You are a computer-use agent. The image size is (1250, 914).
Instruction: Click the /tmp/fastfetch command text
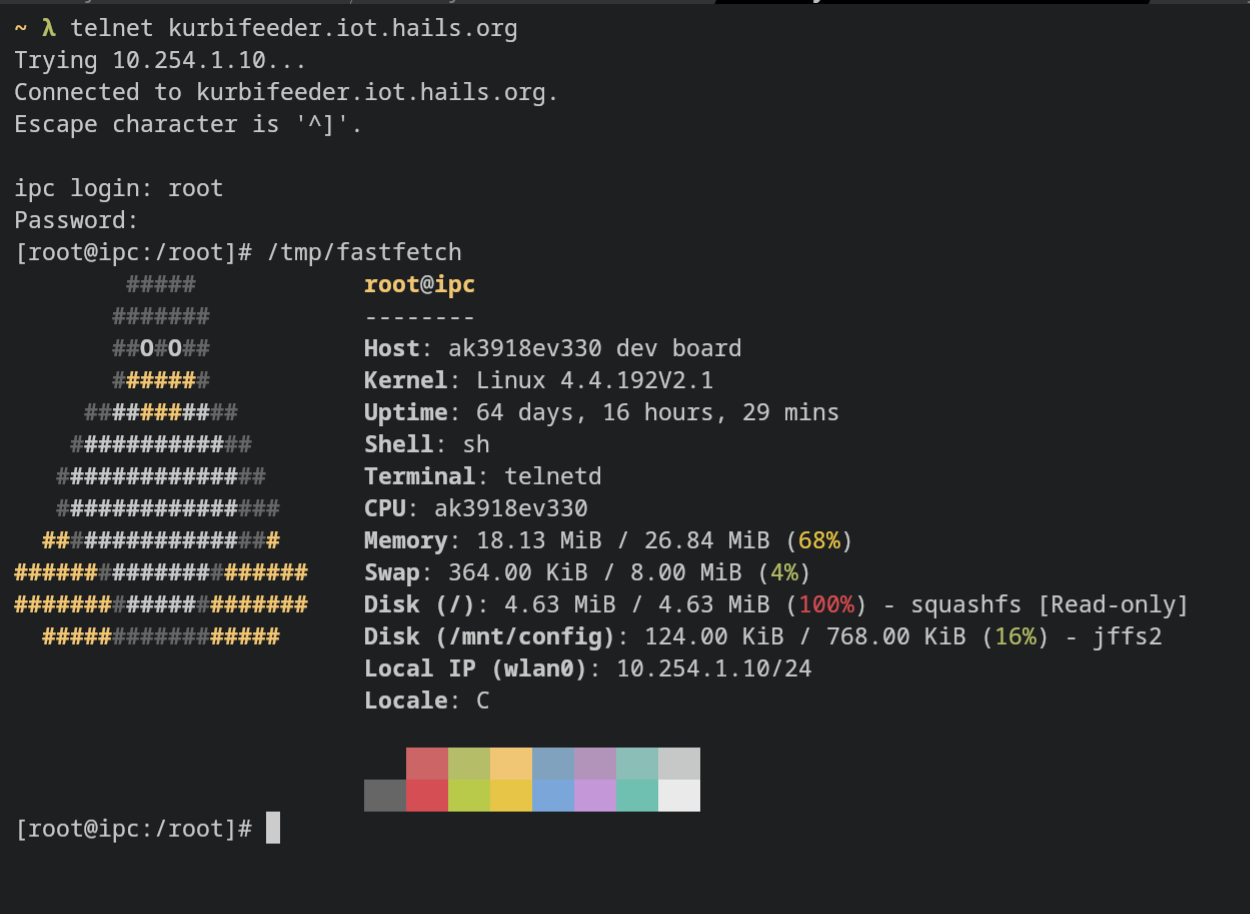click(x=364, y=252)
